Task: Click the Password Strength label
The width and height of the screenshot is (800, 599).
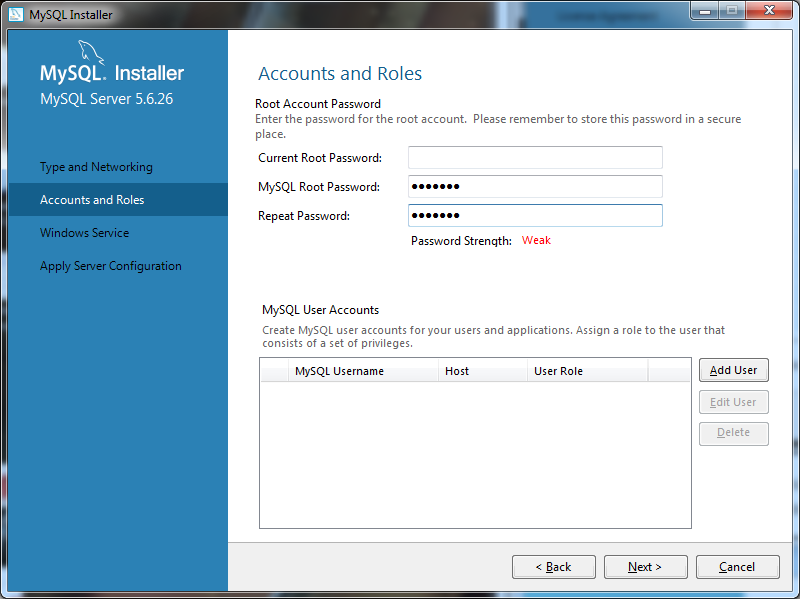Action: (461, 241)
